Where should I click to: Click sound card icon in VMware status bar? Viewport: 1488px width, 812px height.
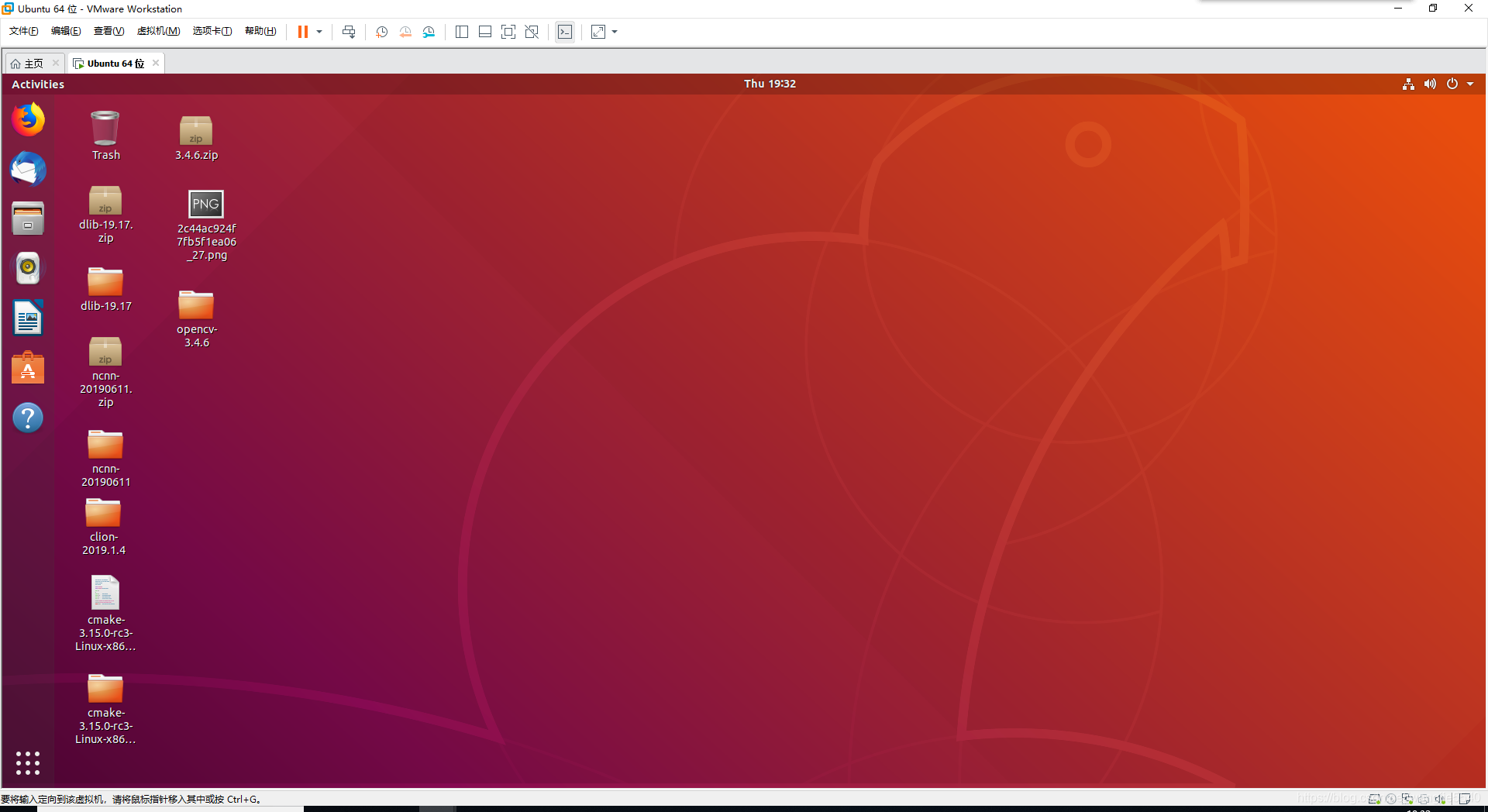point(1440,798)
